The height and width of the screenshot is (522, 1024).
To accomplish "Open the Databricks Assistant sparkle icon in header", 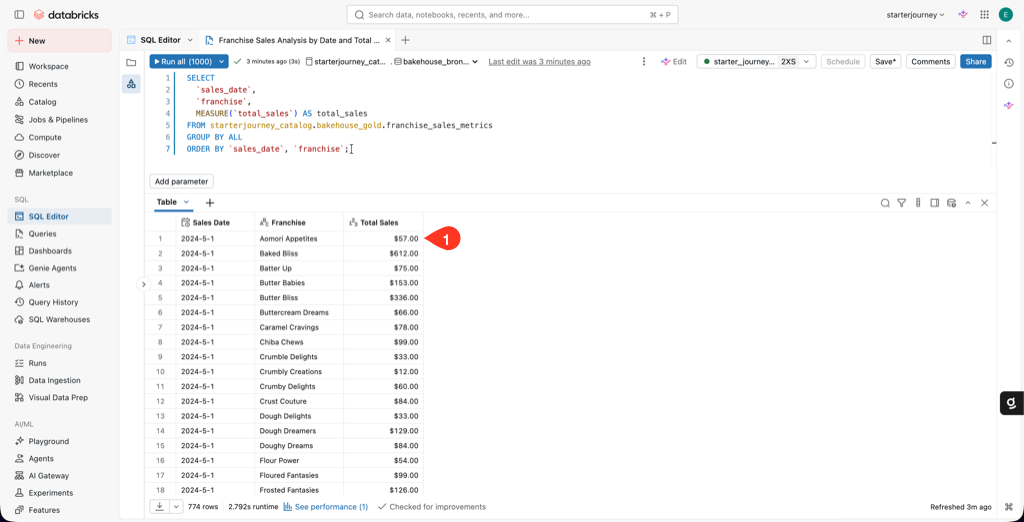I will (x=963, y=14).
